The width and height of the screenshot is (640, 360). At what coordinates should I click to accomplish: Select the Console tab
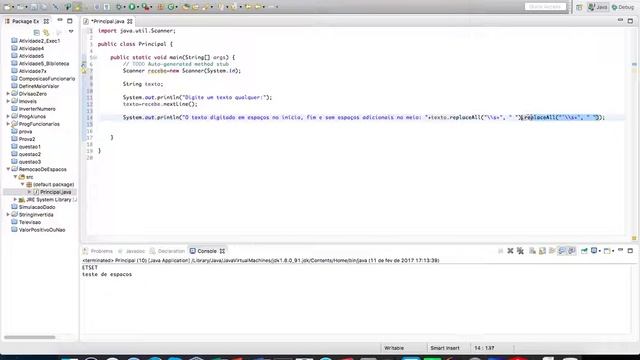coord(207,251)
